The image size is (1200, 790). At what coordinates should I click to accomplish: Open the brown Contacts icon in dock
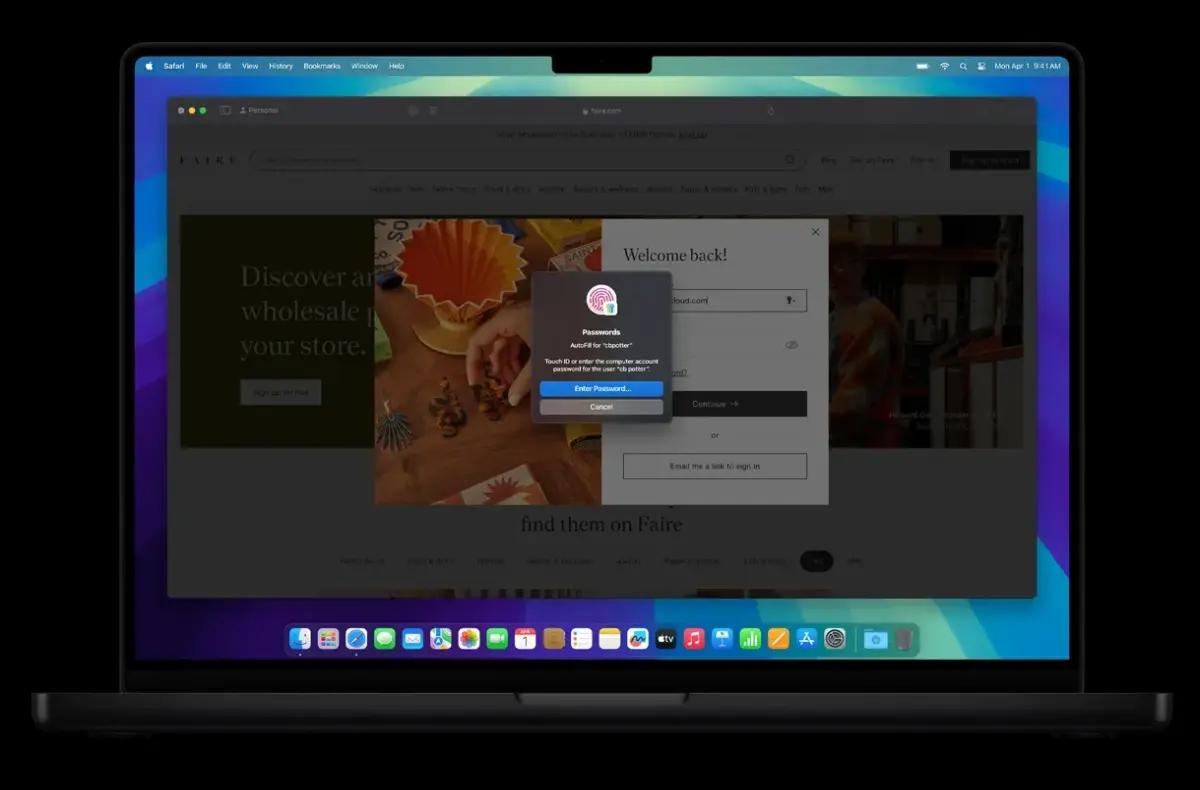[554, 639]
